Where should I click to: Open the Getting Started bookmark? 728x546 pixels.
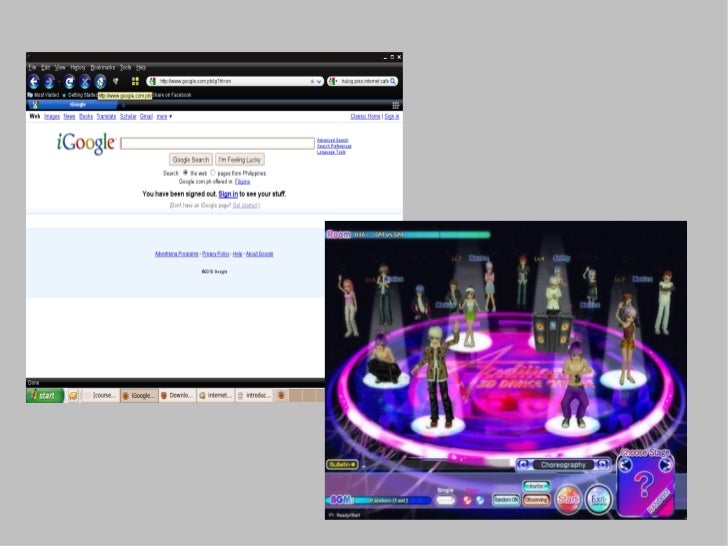pos(80,95)
